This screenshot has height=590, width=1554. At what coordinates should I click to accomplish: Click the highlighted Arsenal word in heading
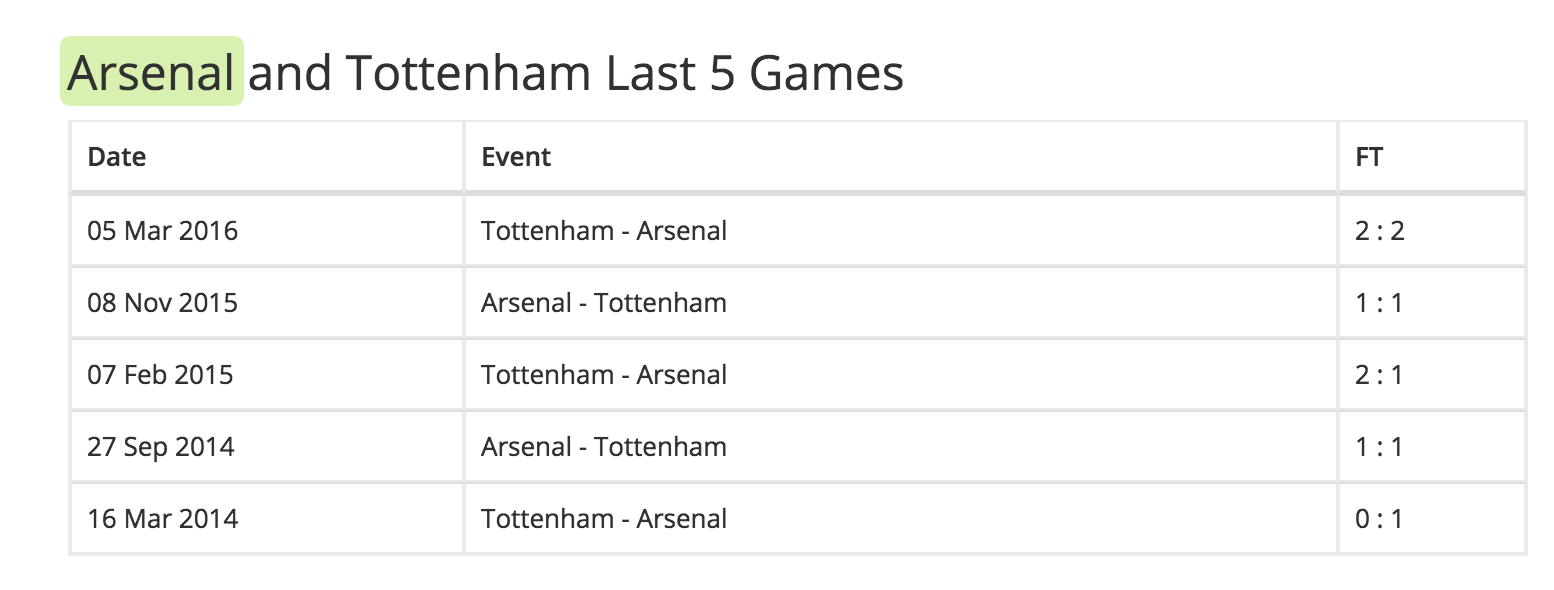(x=152, y=72)
